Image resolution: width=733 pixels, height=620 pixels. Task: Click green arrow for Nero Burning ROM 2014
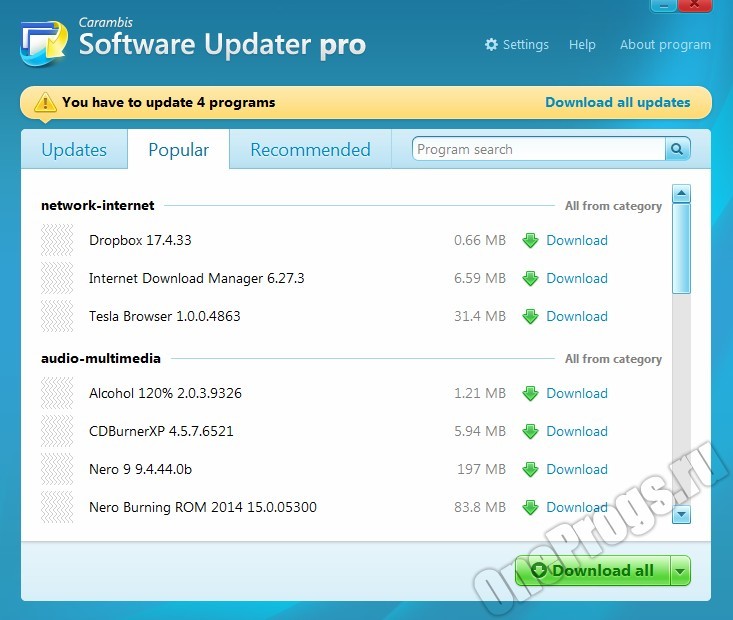click(531, 507)
